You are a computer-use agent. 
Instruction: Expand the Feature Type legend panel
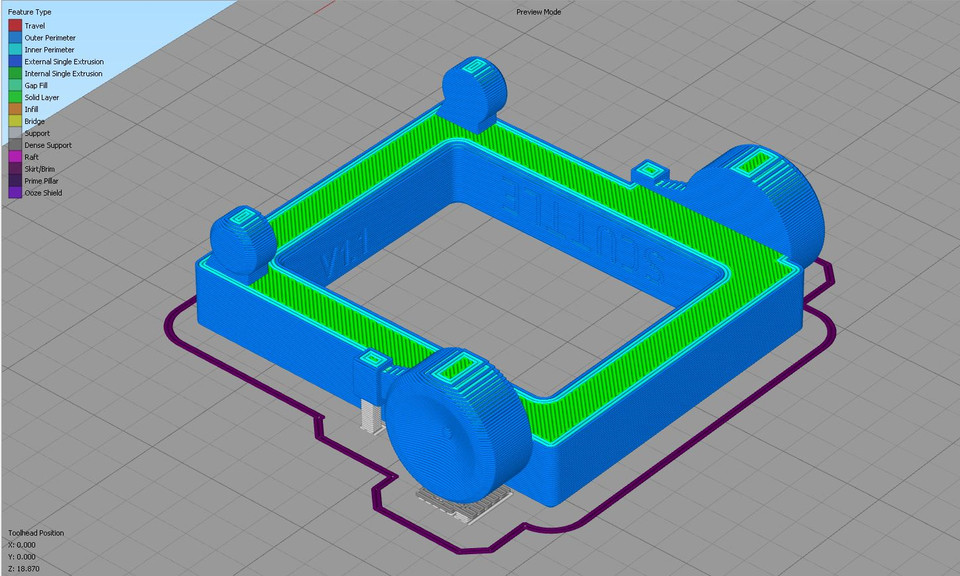tap(30, 11)
